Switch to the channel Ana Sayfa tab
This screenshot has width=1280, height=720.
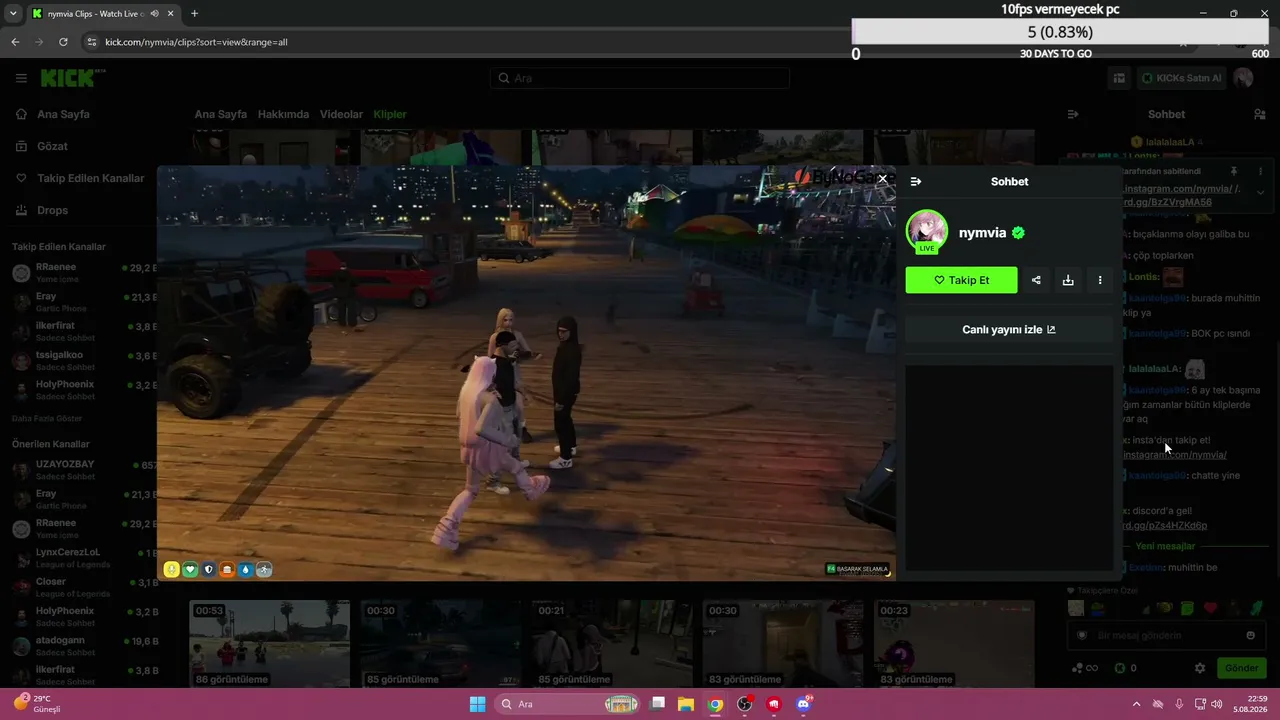(220, 114)
